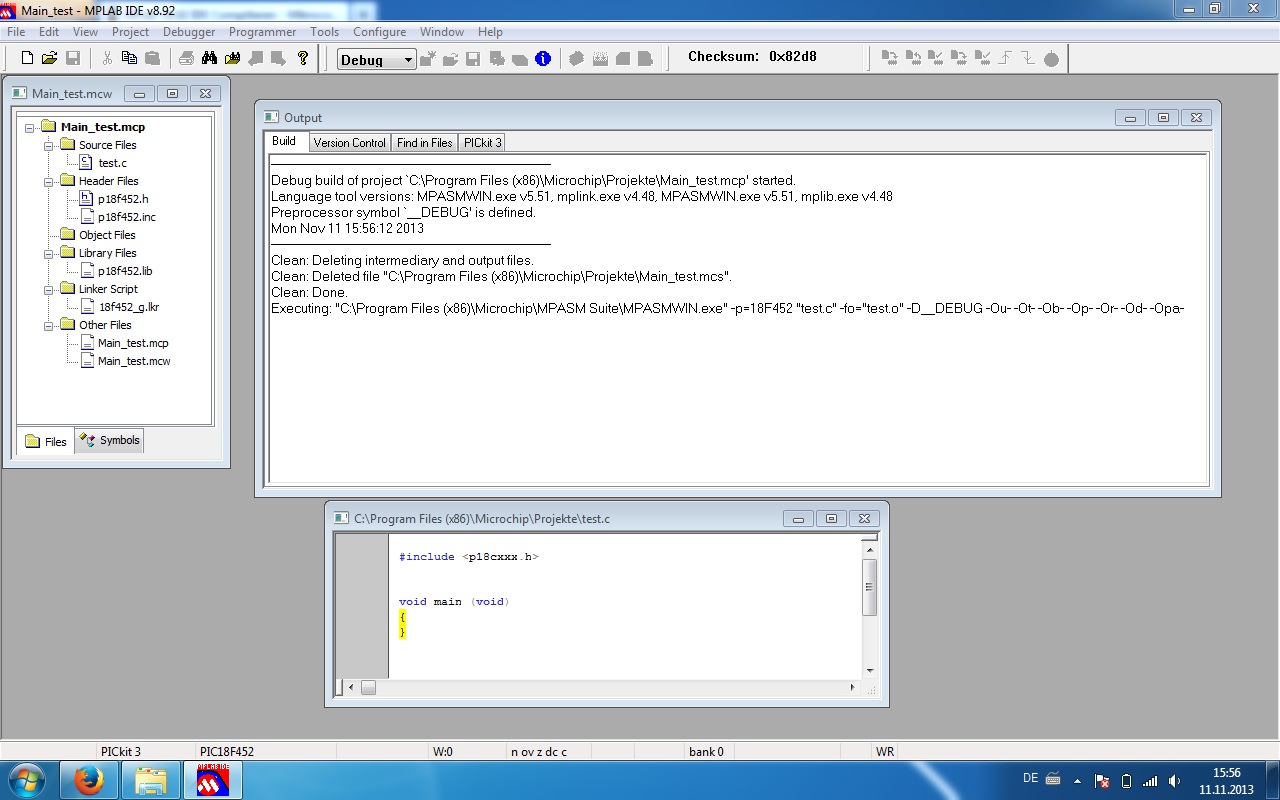Select the 18f452_g.lkr linker script
Screen dimensions: 1280x800
[x=129, y=307]
